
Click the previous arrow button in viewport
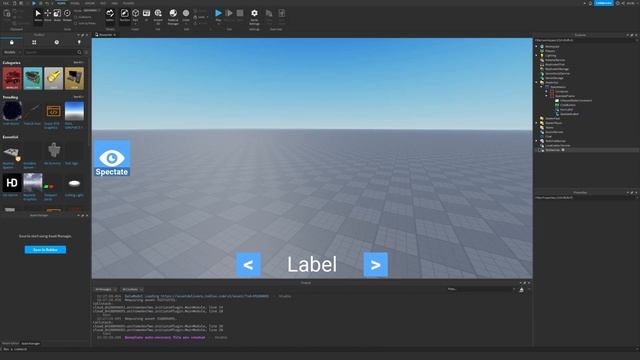pyautogui.click(x=248, y=265)
